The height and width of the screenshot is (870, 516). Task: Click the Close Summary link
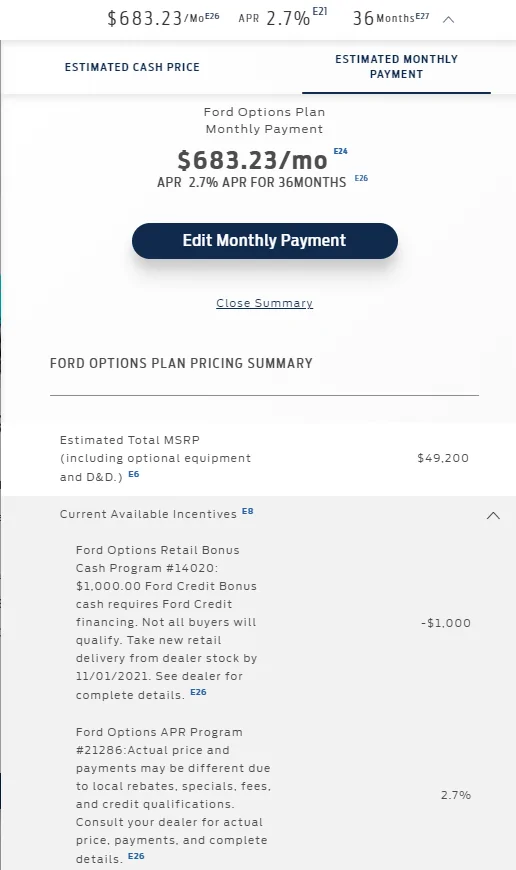pyautogui.click(x=265, y=303)
